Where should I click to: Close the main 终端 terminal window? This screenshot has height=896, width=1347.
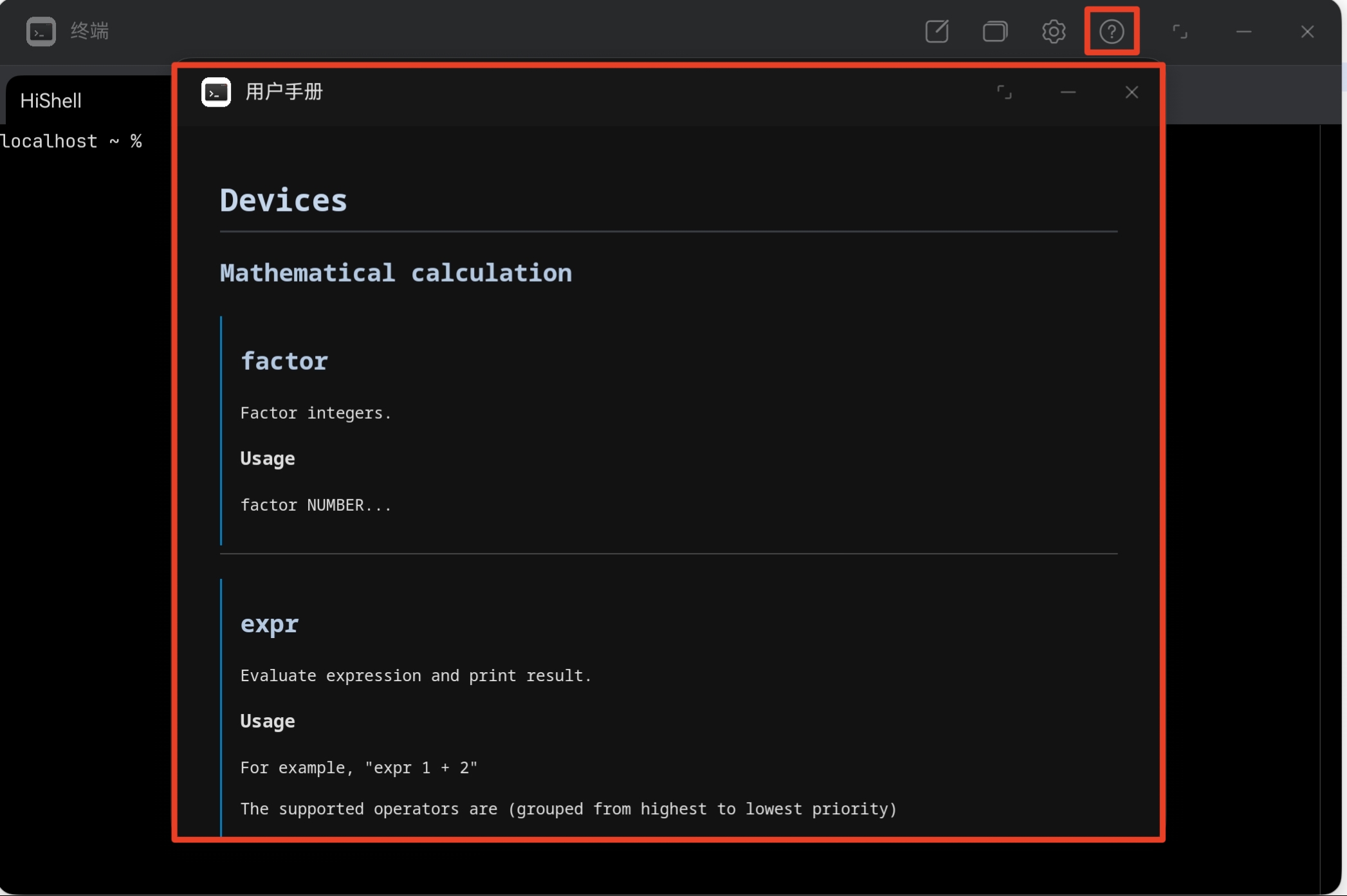tap(1307, 31)
